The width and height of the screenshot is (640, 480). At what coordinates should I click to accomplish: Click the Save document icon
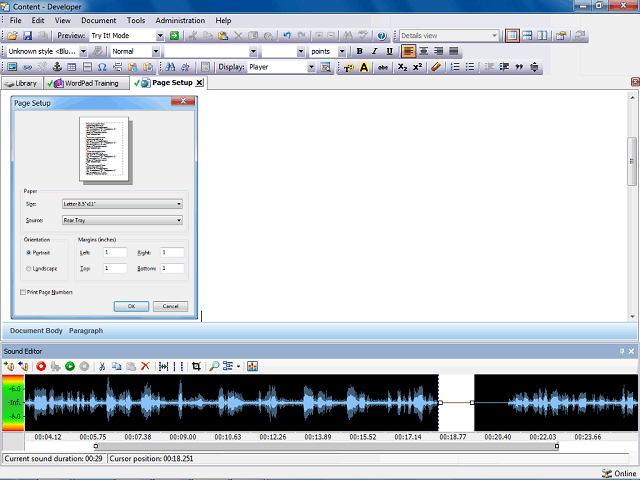click(27, 36)
